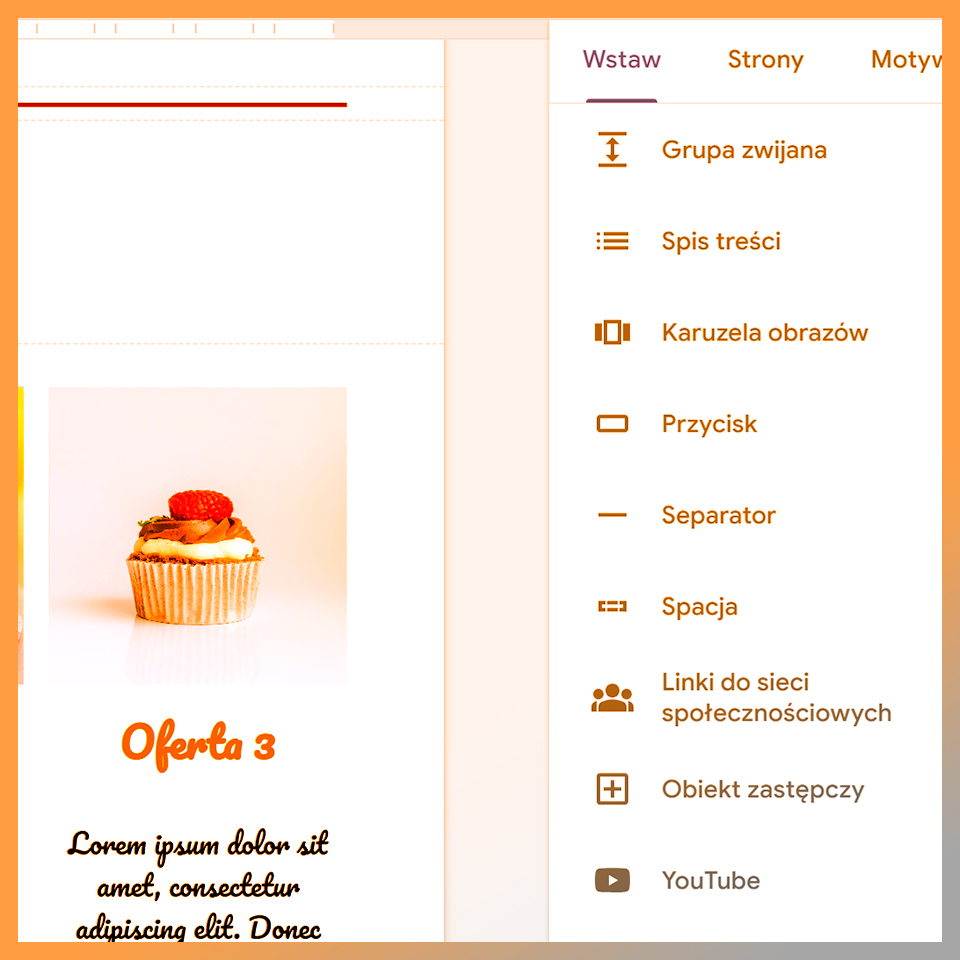
Task: Click the Spis treści list icon
Action: pos(612,241)
